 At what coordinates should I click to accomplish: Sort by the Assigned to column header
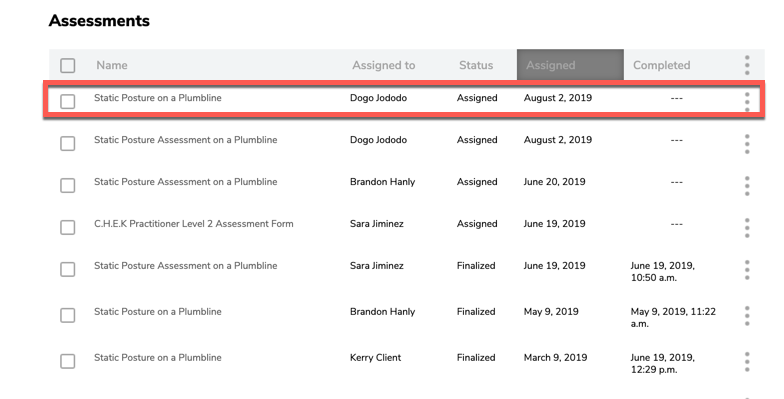coord(384,65)
